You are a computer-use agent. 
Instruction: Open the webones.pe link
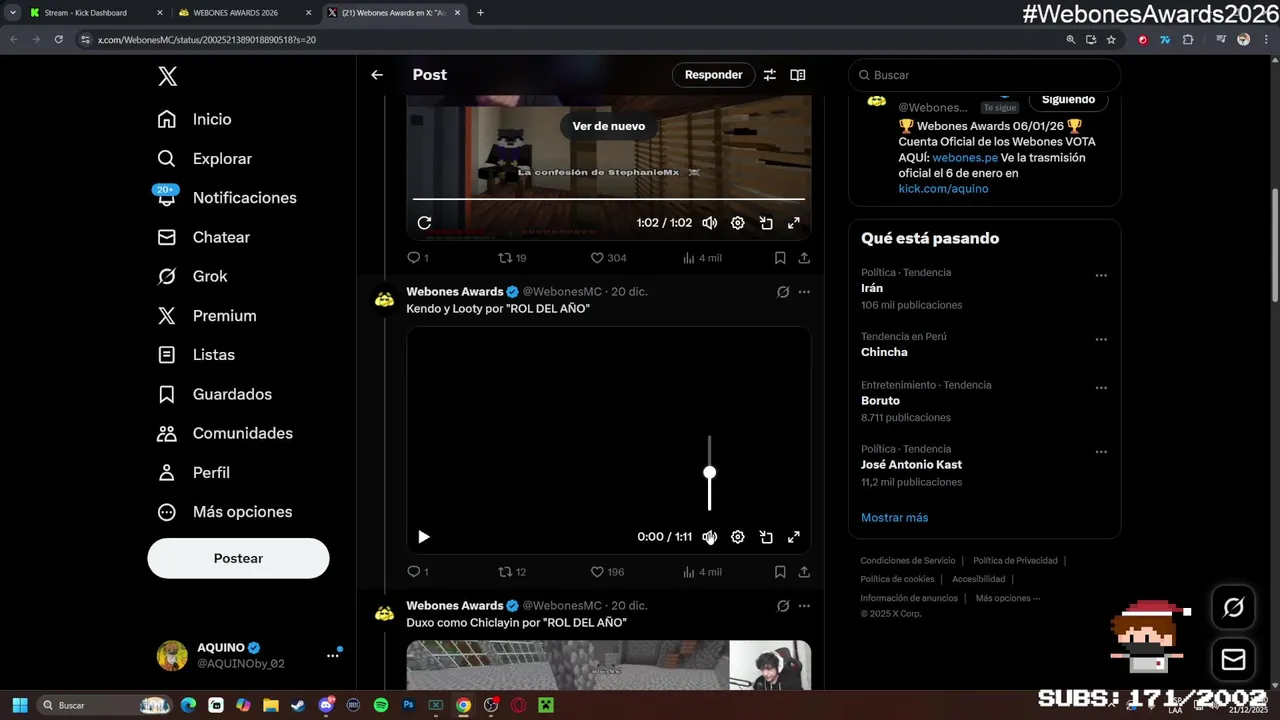point(965,157)
